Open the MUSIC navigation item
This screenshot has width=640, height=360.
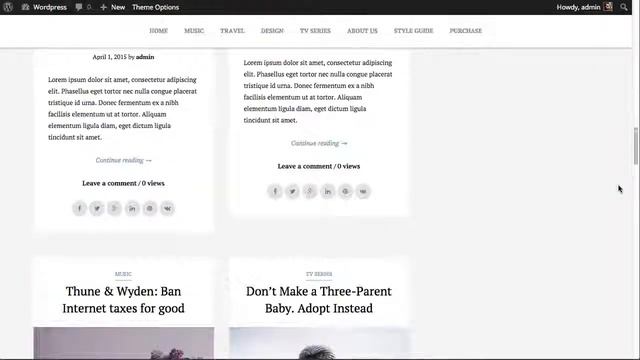click(194, 31)
